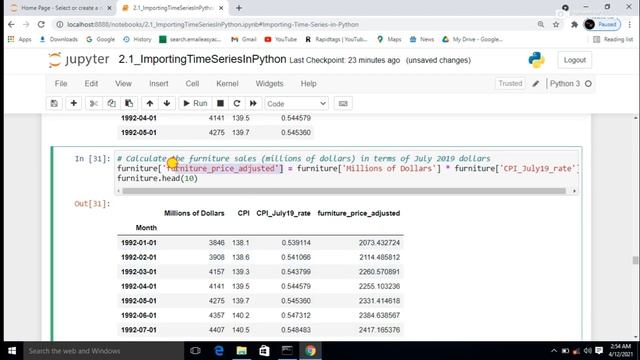Rename notebook via the 2.1_ImportingTimeSeriesInPython title

tap(202, 59)
